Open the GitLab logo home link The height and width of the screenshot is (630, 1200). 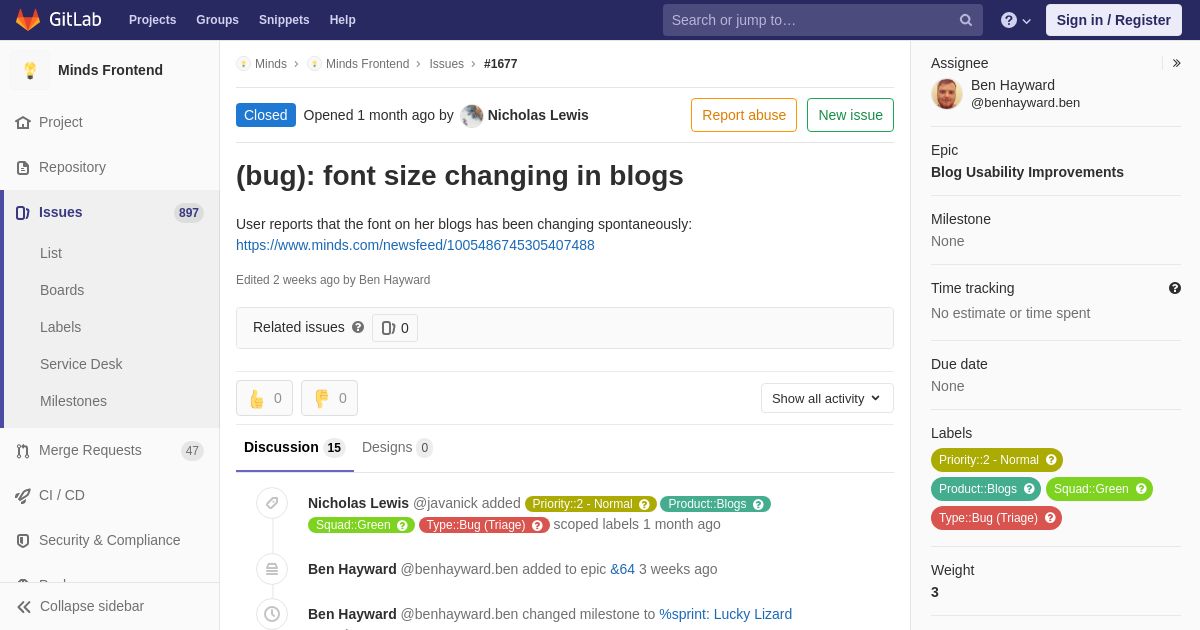(x=58, y=20)
